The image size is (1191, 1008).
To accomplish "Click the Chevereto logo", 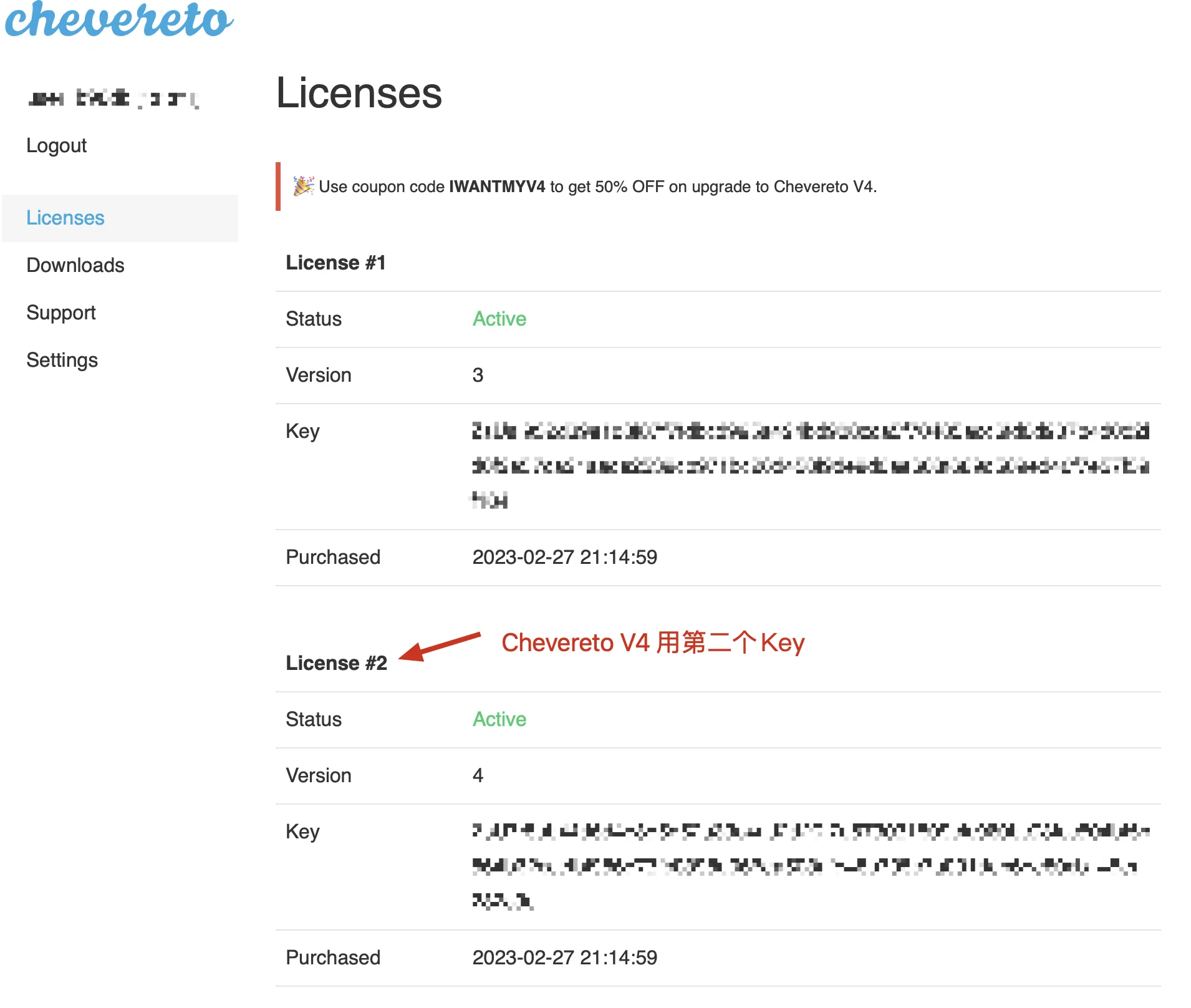I will 118,22.
